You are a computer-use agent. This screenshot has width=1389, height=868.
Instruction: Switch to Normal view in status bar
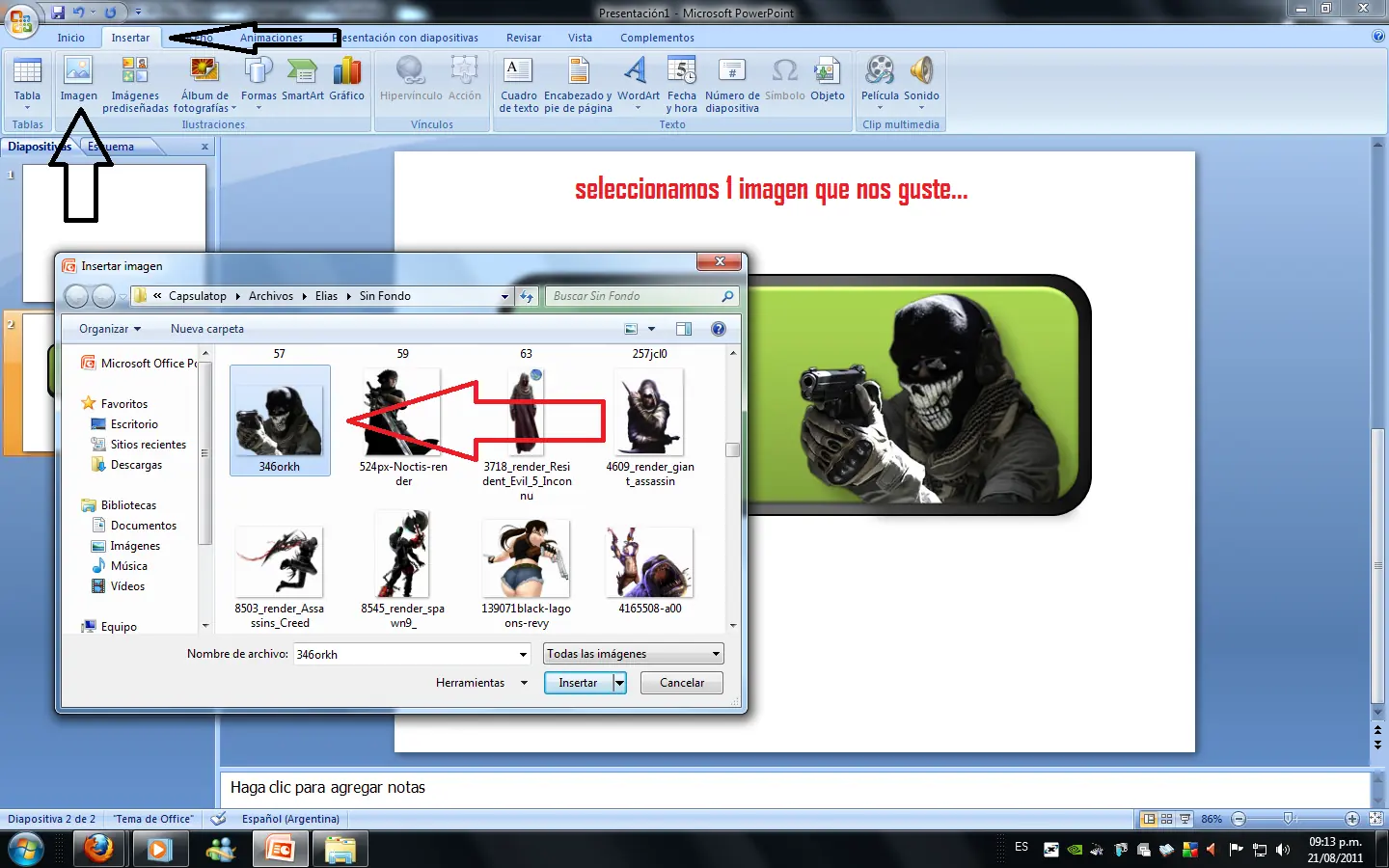tap(1149, 819)
